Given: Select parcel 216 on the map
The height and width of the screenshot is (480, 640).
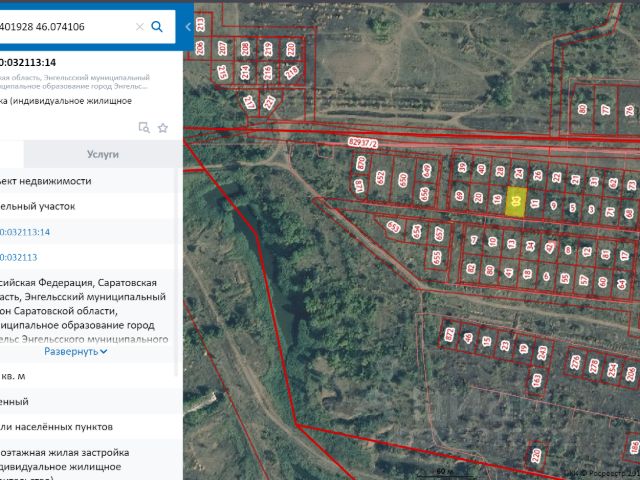Looking at the screenshot, I should [x=268, y=73].
